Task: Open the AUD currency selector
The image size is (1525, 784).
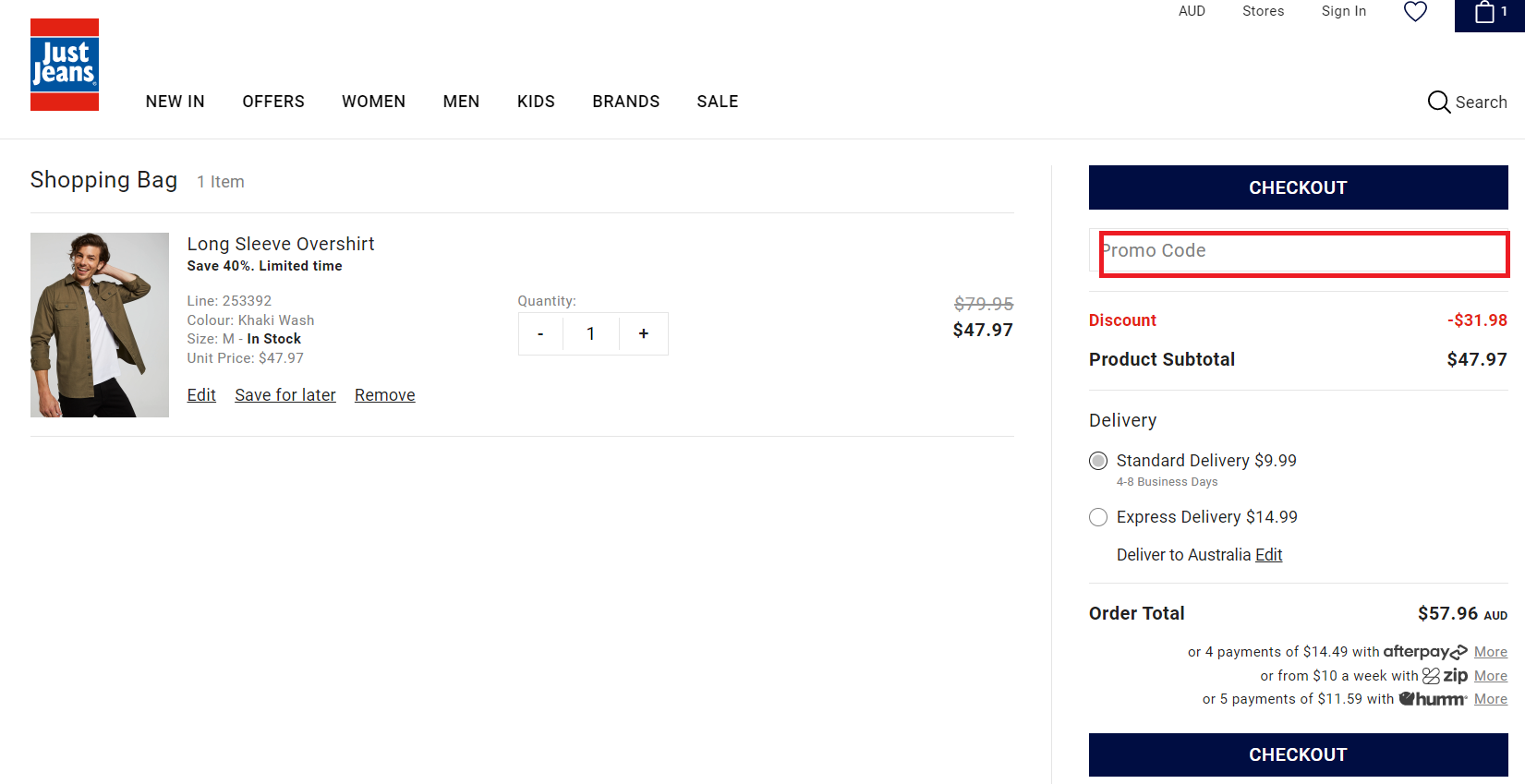Action: click(1192, 11)
